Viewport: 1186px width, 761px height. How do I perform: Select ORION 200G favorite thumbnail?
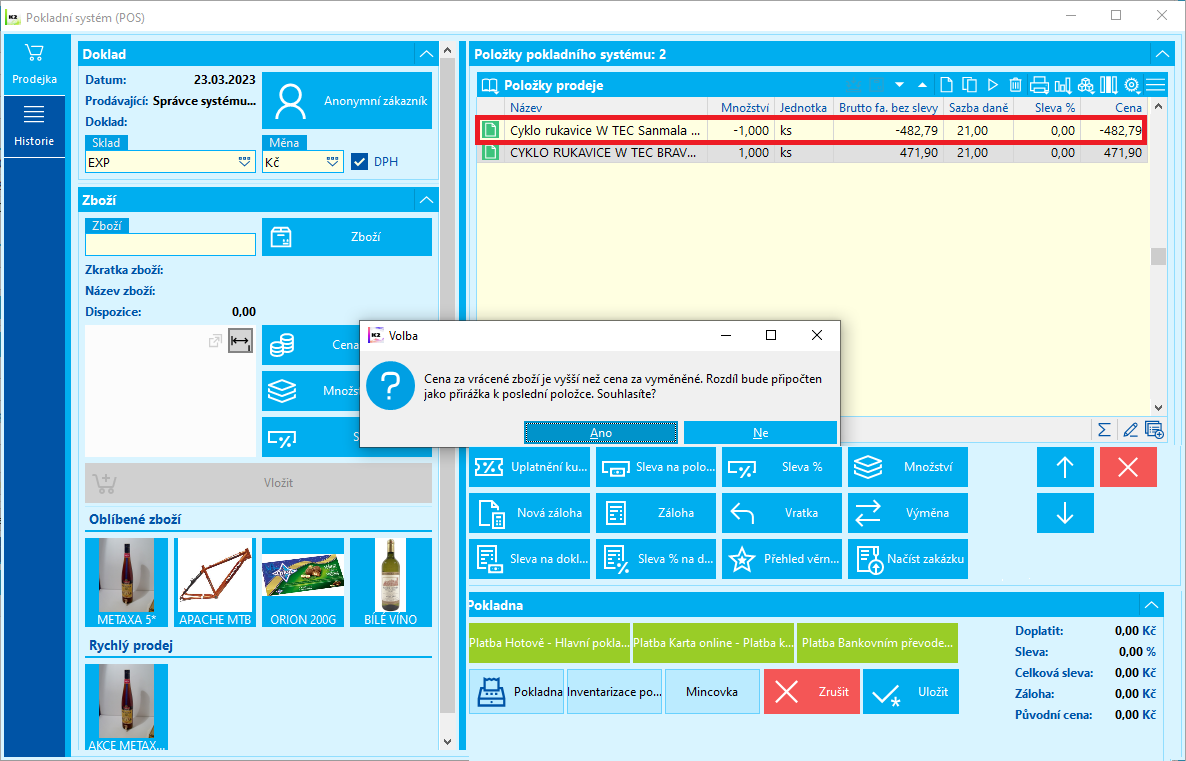point(303,582)
